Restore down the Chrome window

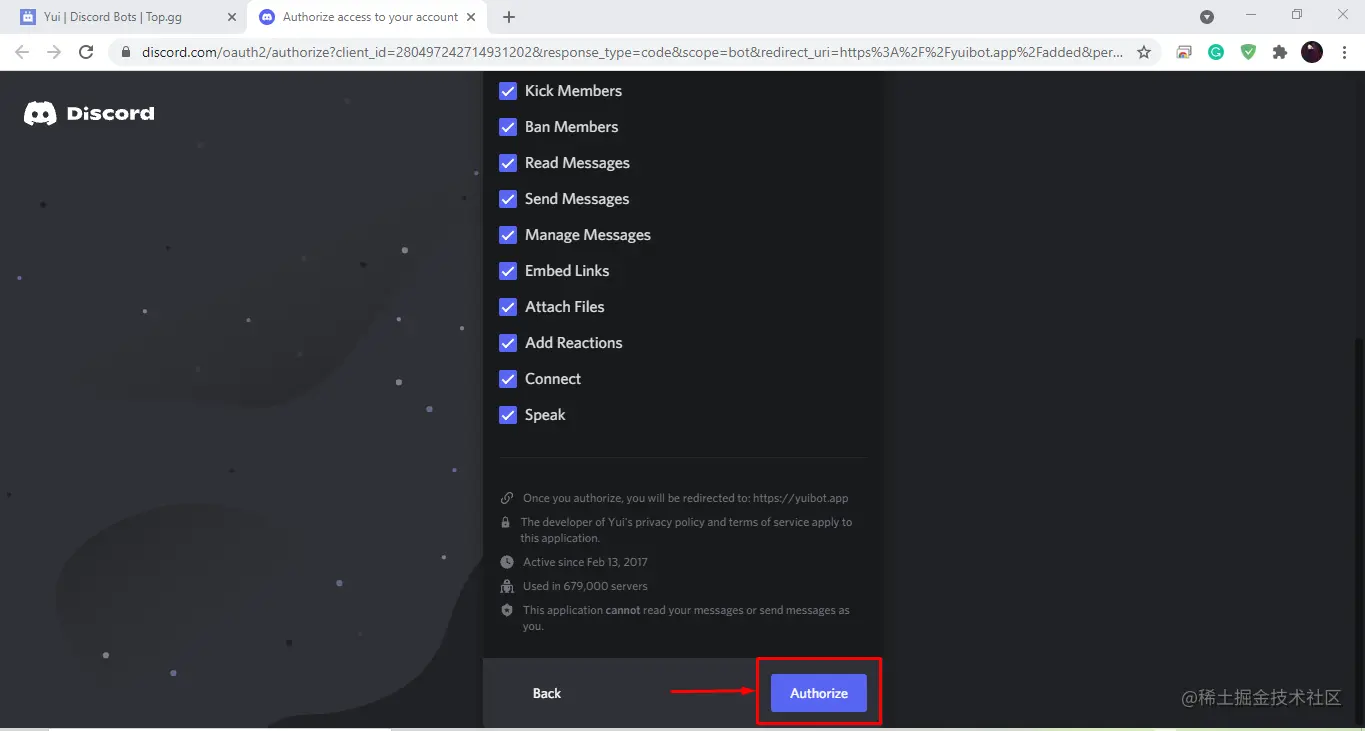pyautogui.click(x=1297, y=15)
